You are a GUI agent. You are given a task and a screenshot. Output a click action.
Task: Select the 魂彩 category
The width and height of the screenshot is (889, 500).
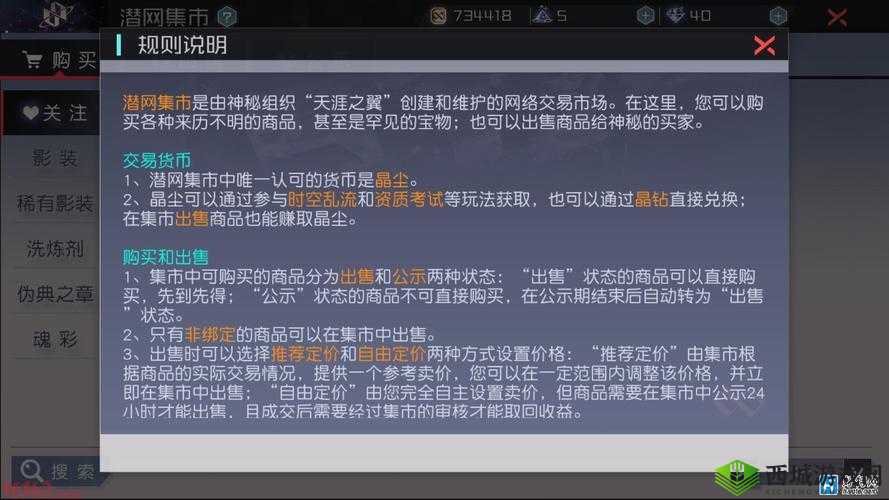[54, 339]
